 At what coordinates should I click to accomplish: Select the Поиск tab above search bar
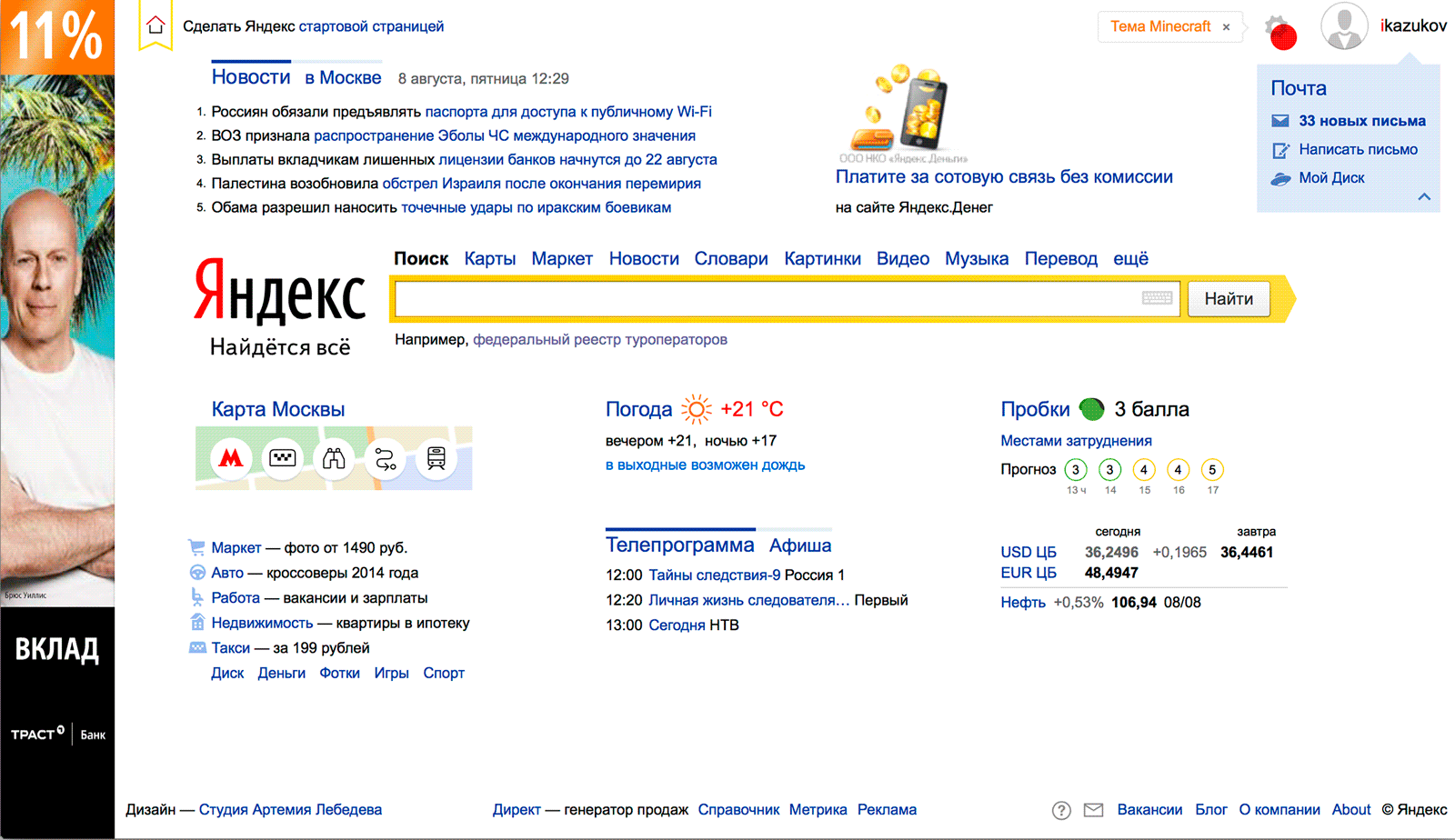pos(421,259)
